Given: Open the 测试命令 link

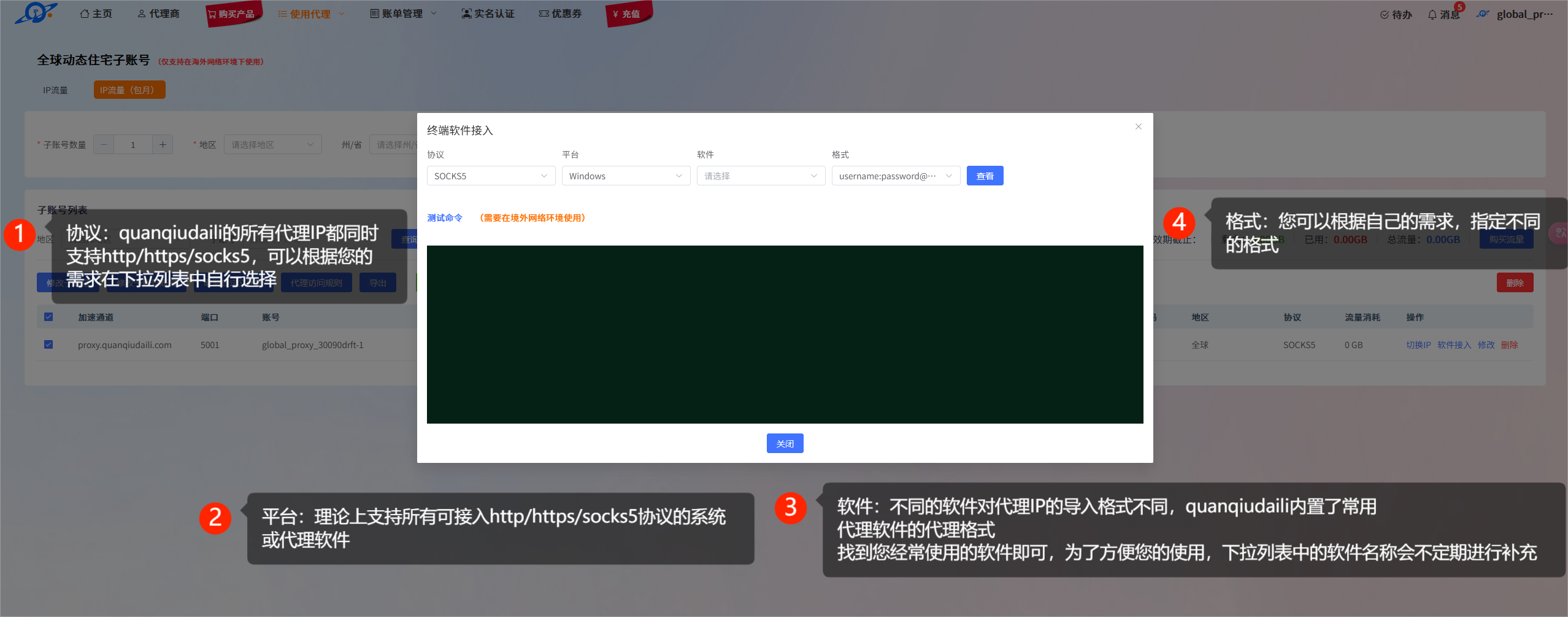Looking at the screenshot, I should point(445,218).
